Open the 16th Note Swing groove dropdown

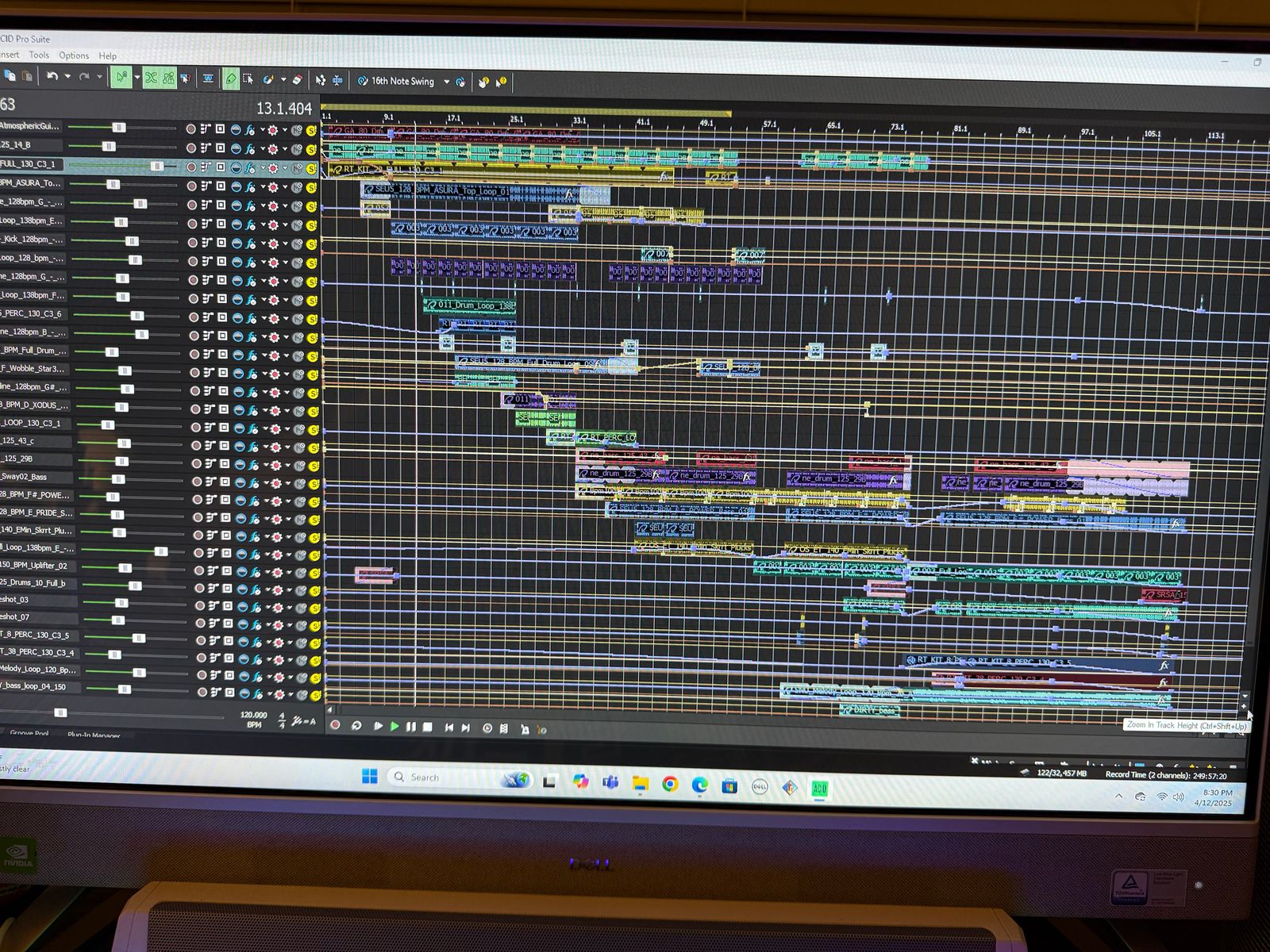tap(446, 82)
